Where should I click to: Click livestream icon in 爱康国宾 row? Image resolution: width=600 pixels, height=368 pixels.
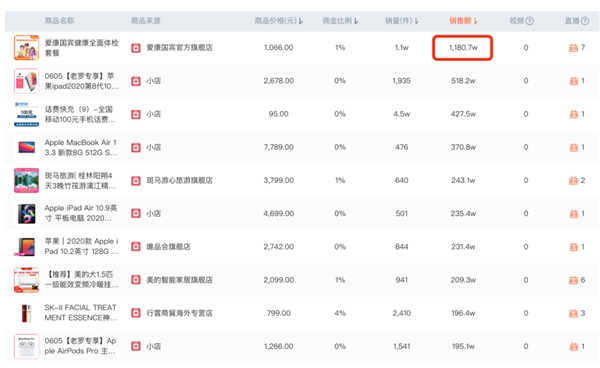[x=573, y=48]
